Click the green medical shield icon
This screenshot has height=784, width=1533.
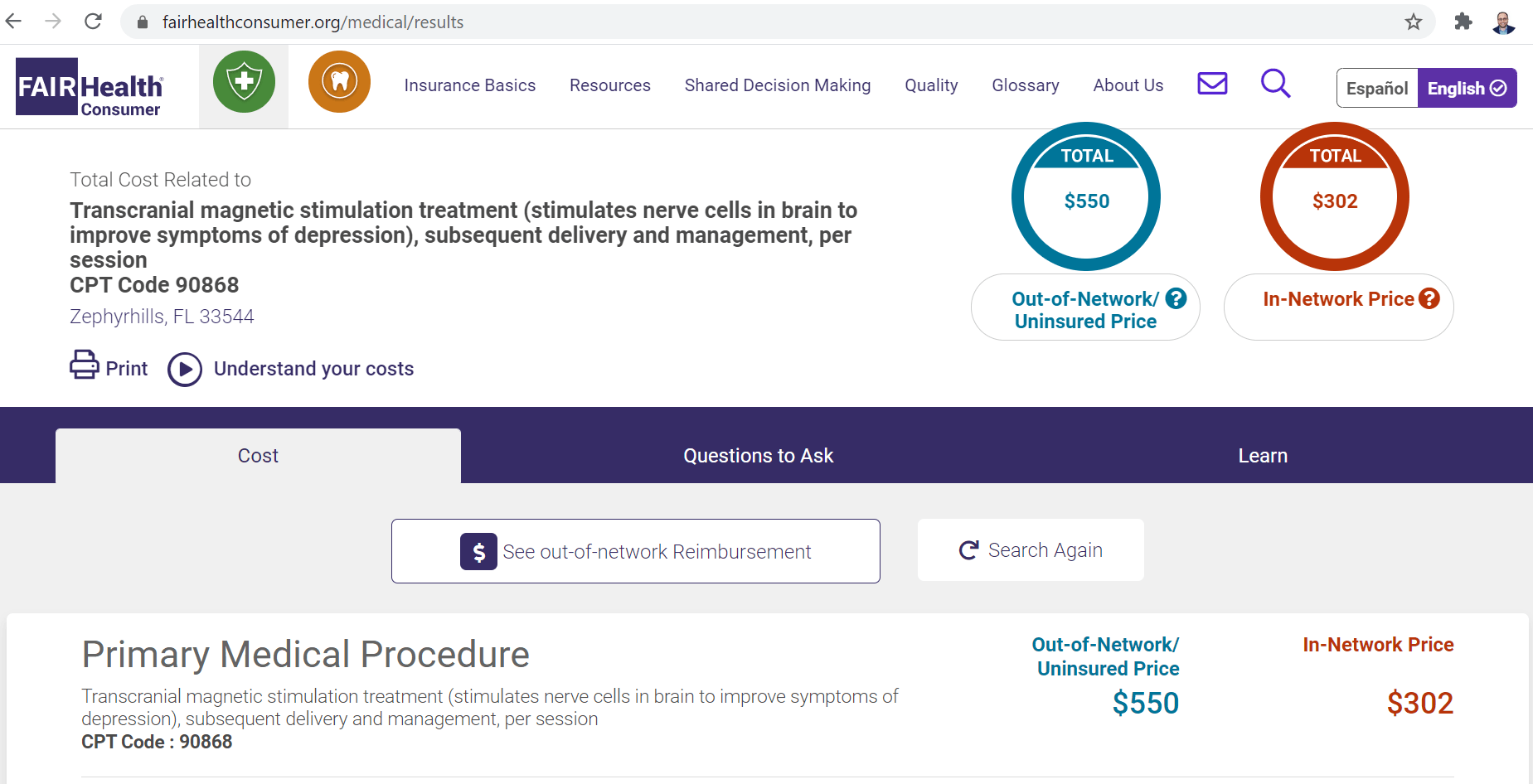point(244,82)
